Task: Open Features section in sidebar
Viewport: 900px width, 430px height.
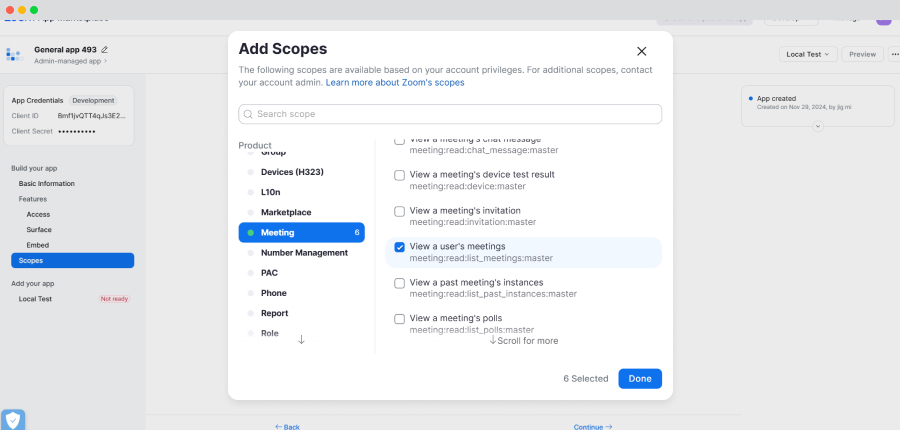Action: coord(33,199)
